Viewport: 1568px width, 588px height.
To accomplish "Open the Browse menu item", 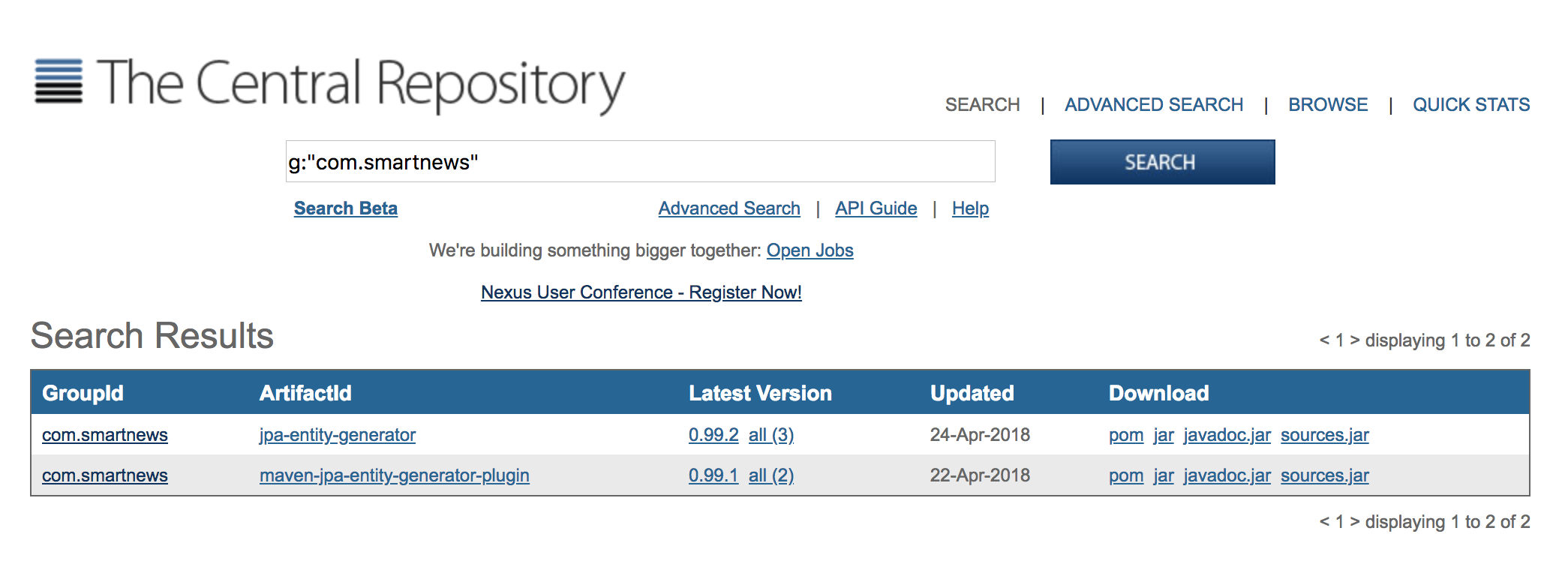I will coord(1327,105).
